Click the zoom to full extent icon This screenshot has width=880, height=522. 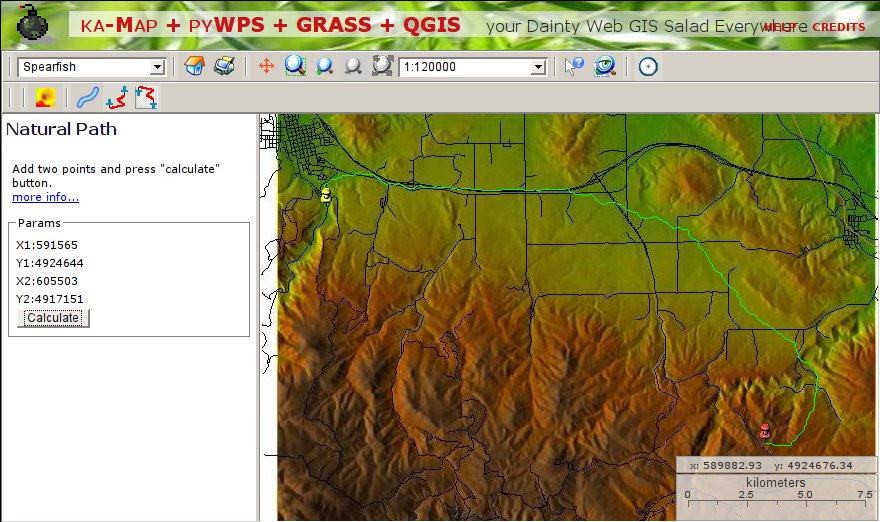(382, 66)
